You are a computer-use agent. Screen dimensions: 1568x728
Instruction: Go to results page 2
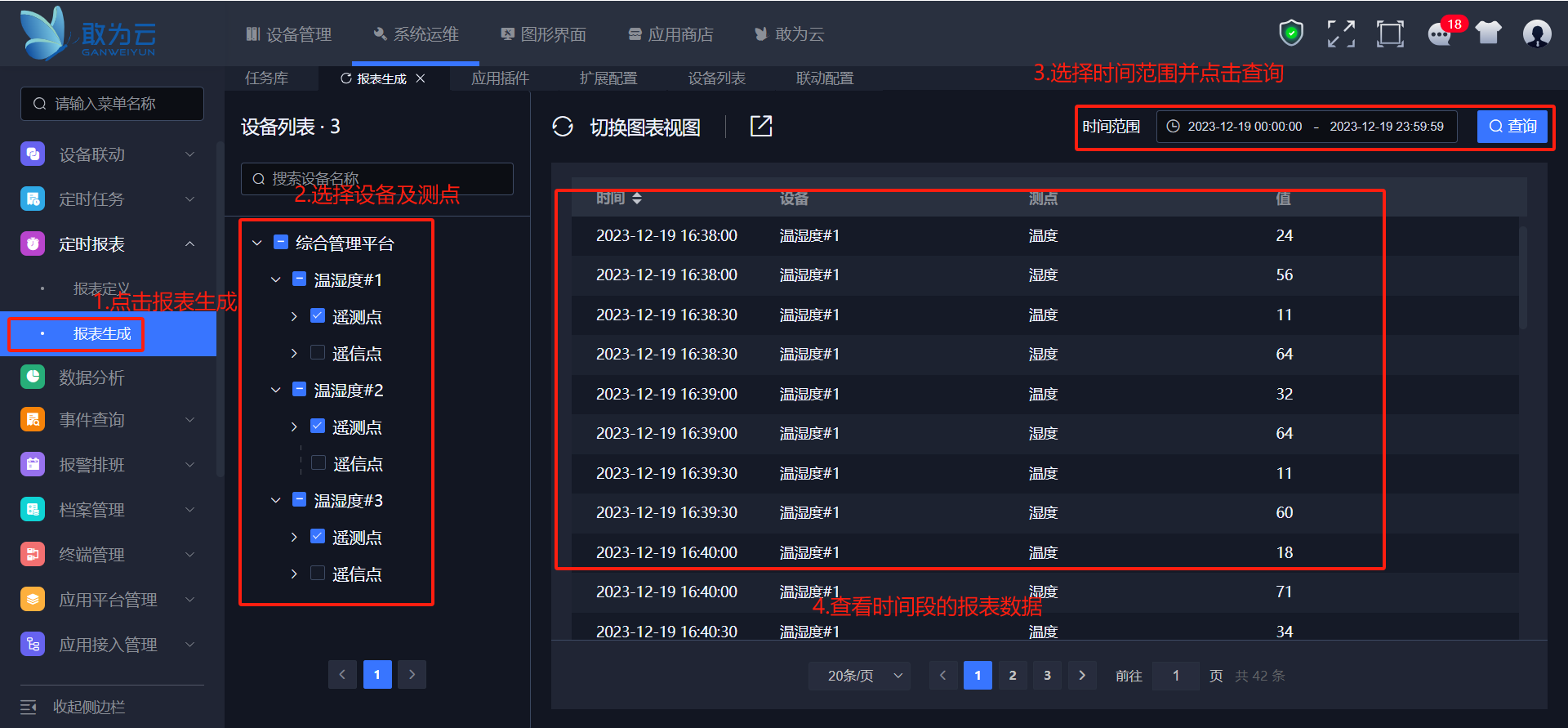1013,676
